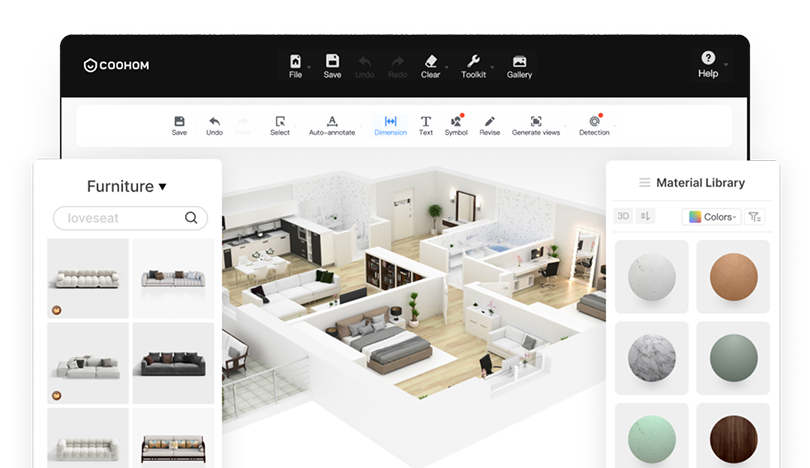
Task: Expand the arrow next to Clear
Action: pyautogui.click(x=447, y=67)
